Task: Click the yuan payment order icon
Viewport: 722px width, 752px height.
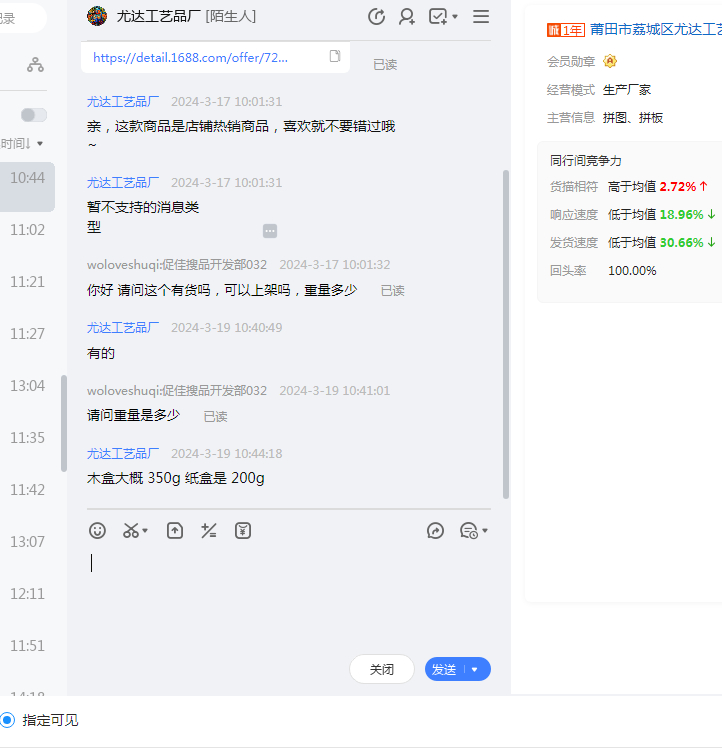Action: tap(243, 531)
